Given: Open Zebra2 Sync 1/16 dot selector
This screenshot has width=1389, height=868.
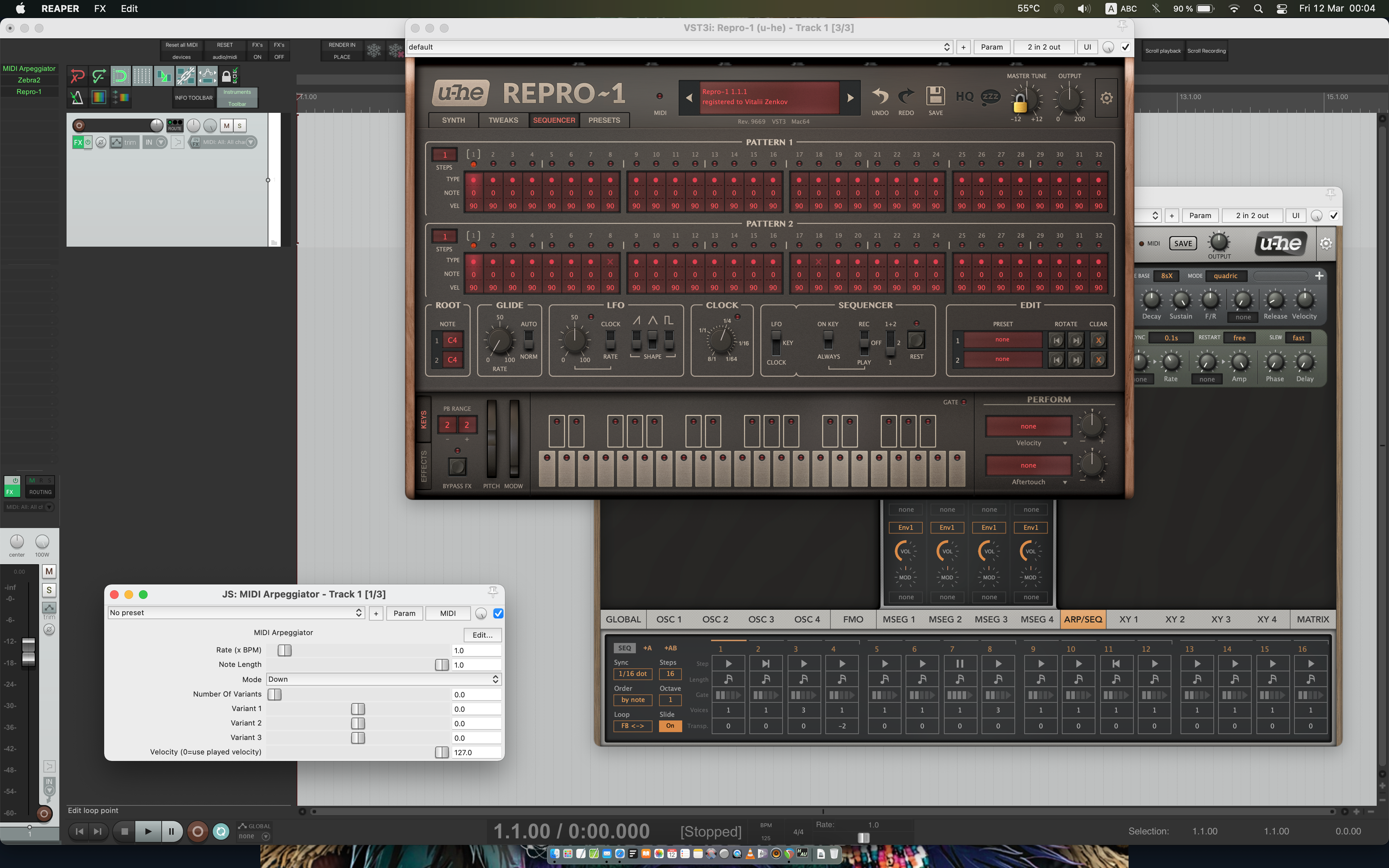Looking at the screenshot, I should pyautogui.click(x=633, y=674).
